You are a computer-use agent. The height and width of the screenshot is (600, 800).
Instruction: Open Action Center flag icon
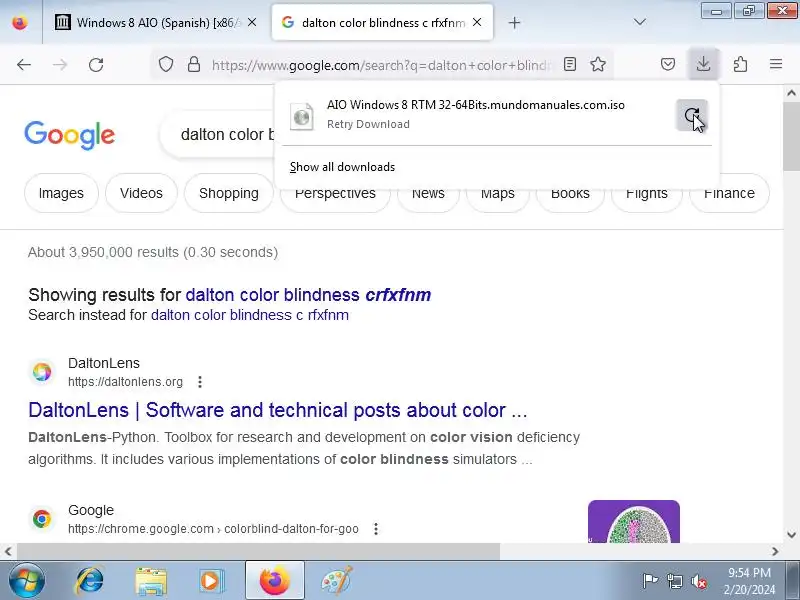[650, 581]
